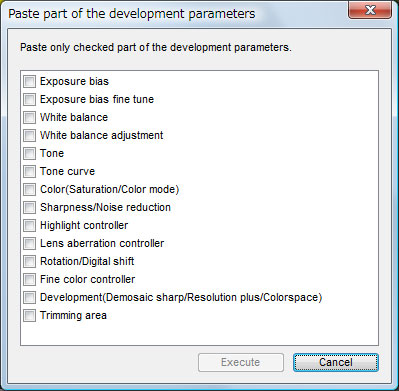The height and width of the screenshot is (391, 399).
Task: Enable Color(Saturation/Color mode) checkbox
Action: pos(29,189)
